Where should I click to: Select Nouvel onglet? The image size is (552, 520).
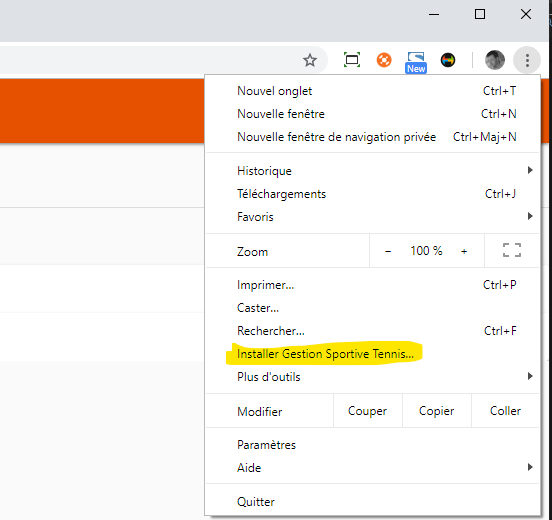[372, 91]
